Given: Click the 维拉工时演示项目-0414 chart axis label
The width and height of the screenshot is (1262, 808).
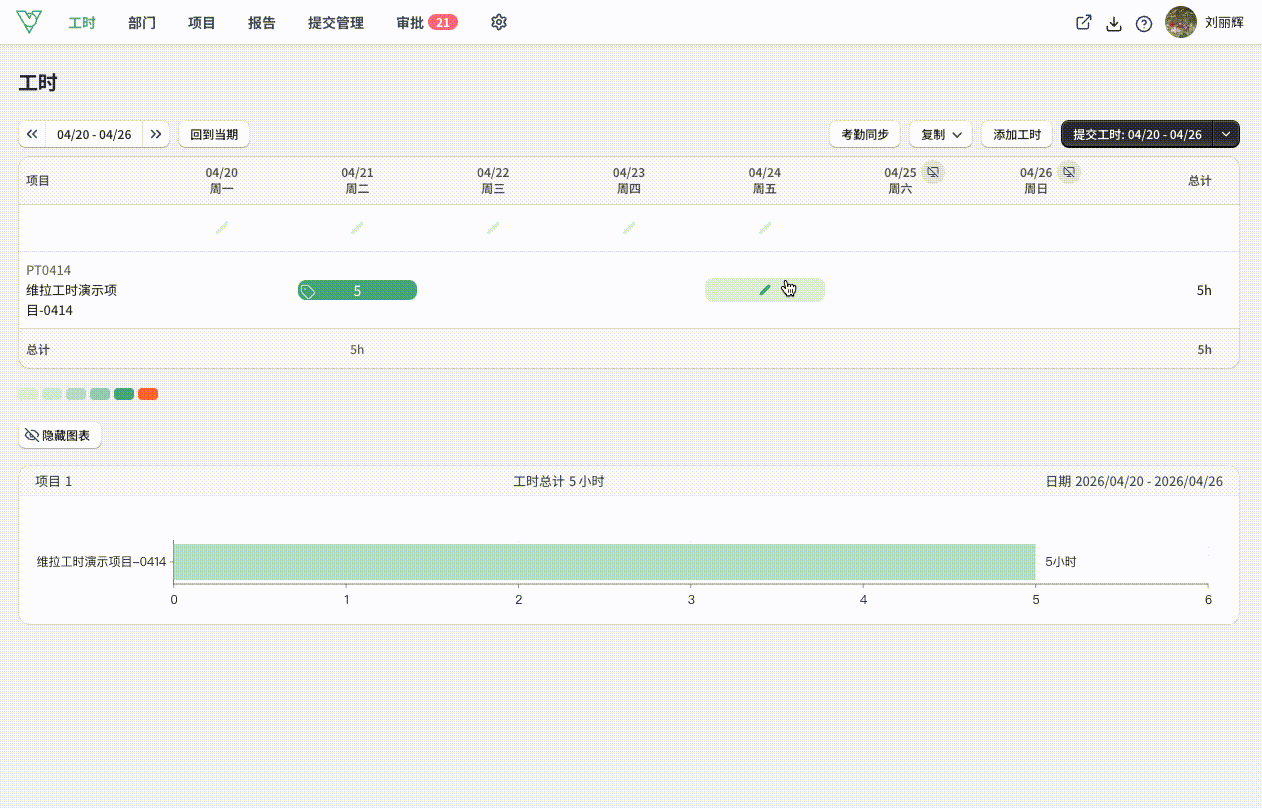Looking at the screenshot, I should pos(101,562).
